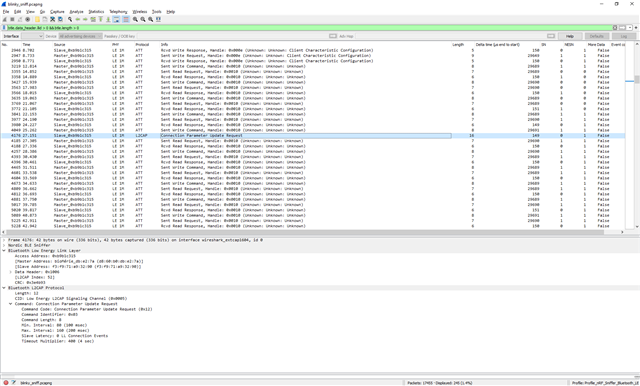Clear the display filter with X button
The image size is (640, 386).
coord(615,28)
